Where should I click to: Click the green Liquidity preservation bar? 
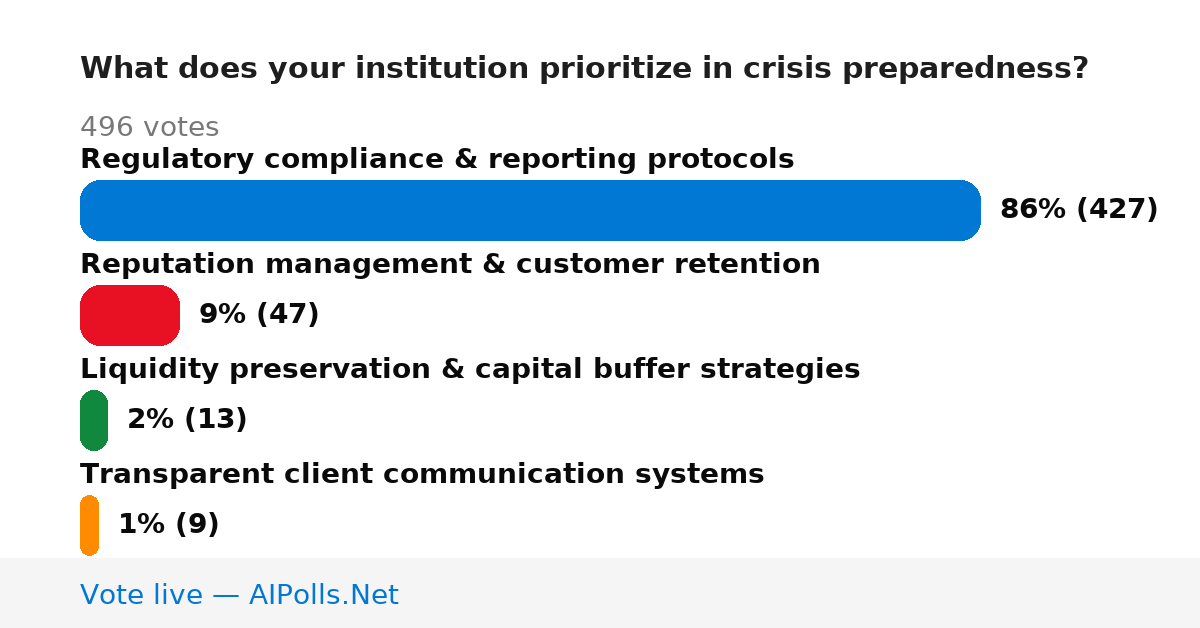(94, 420)
